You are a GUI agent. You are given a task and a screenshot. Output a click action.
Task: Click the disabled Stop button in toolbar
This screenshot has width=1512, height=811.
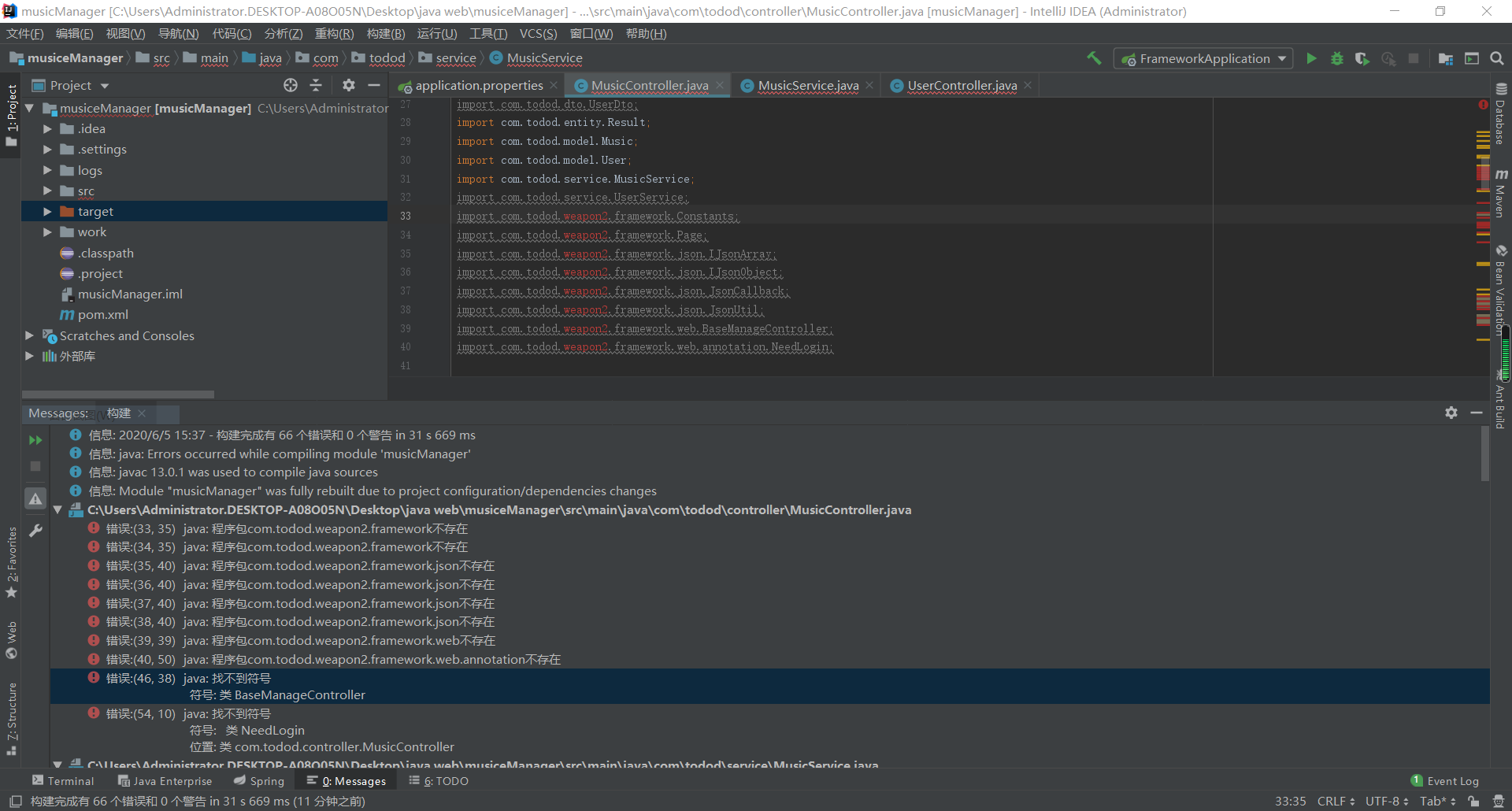pos(1414,58)
